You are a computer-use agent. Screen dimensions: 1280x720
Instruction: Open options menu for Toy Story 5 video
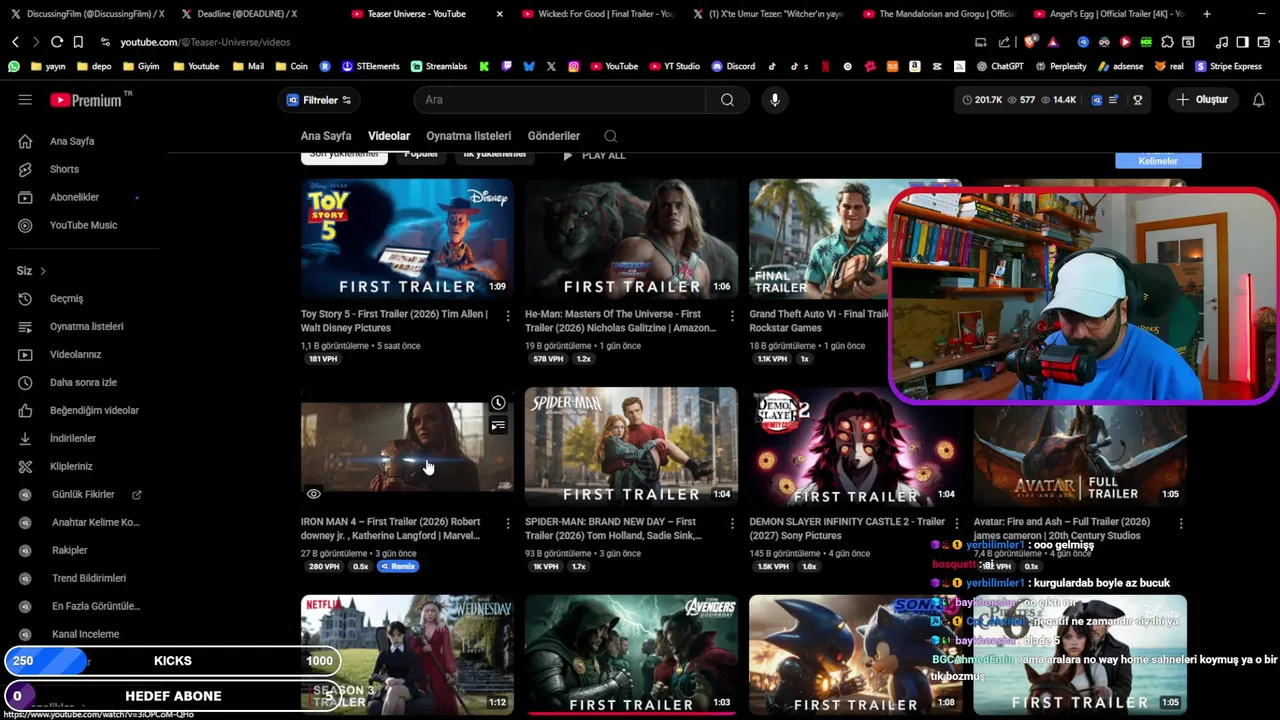click(507, 316)
